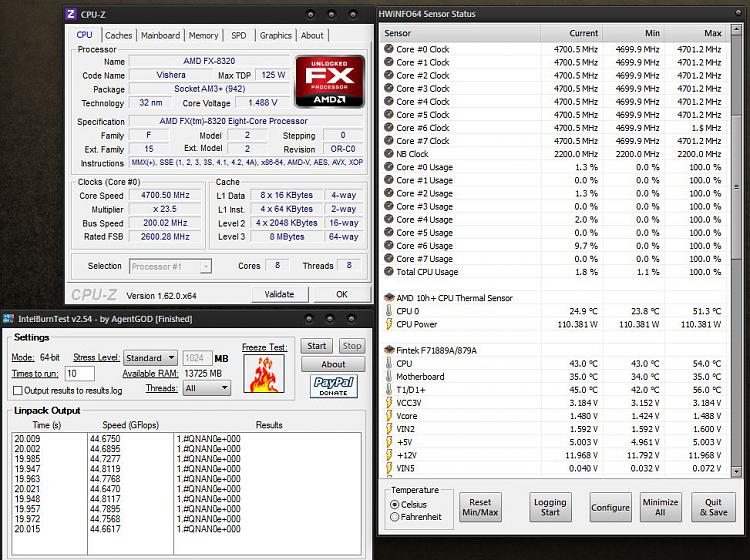Open the Stress Level Standard dropdown
The image size is (750, 560).
pos(150,358)
